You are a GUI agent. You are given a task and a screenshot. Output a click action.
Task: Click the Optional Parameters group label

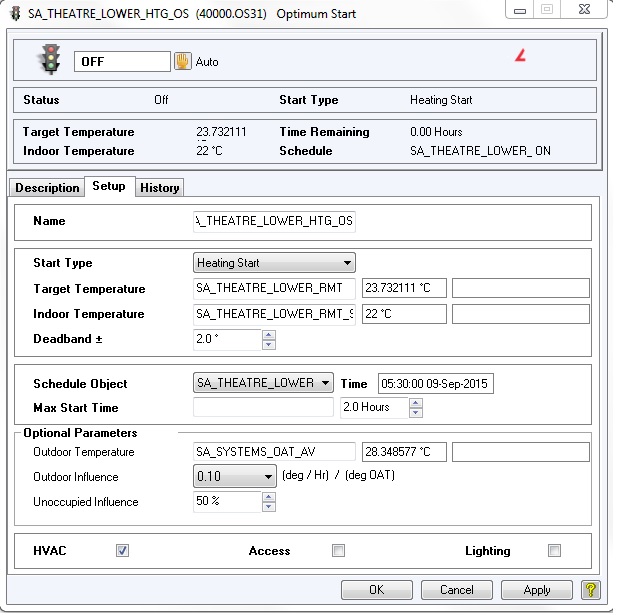[80, 433]
